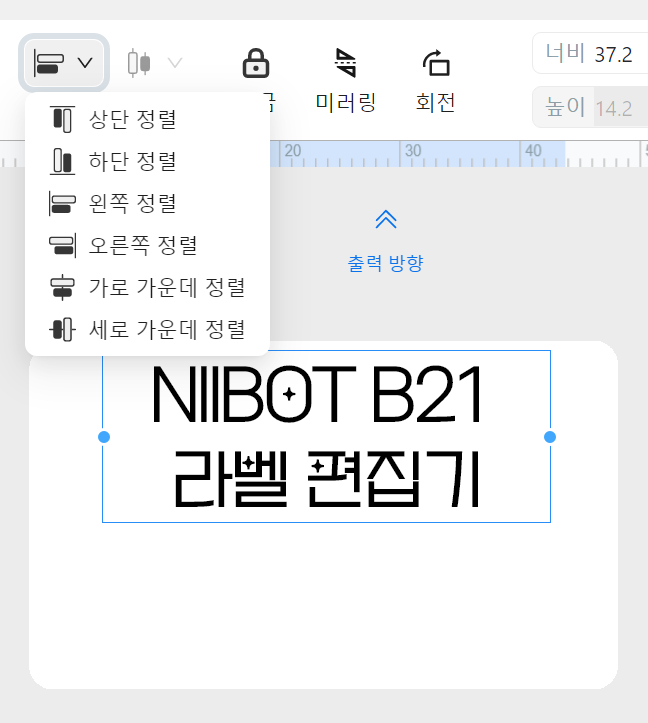Select the NIIBOT B21 text on label

[317, 394]
